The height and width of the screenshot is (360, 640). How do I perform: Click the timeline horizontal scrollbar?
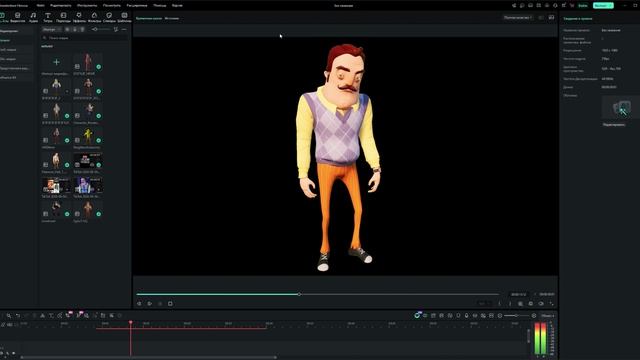click(148, 357)
